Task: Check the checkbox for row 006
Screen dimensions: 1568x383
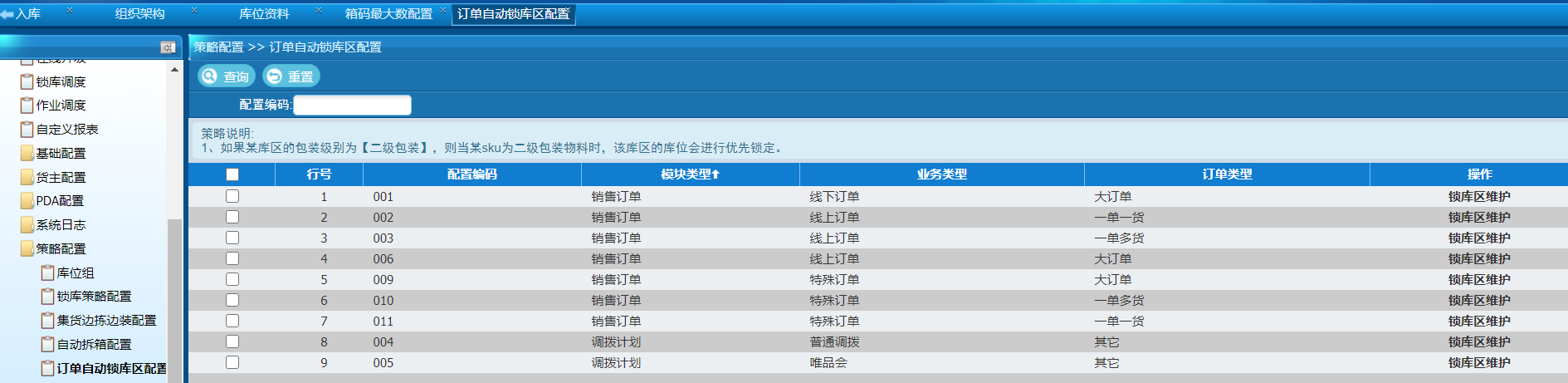Action: point(232,258)
